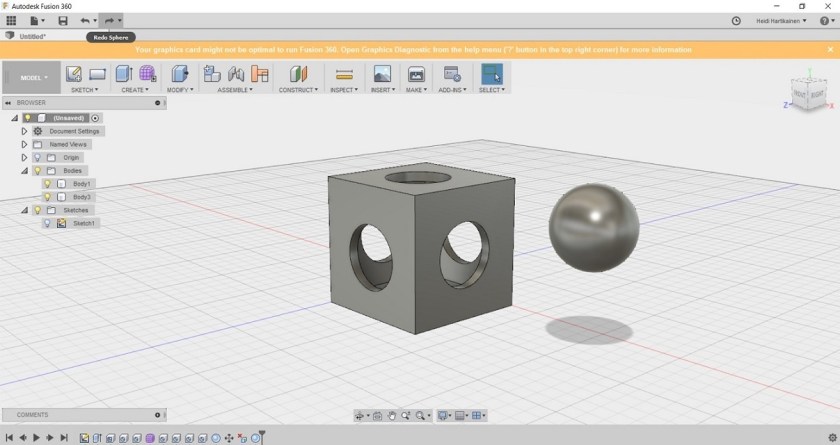This screenshot has width=840, height=445.
Task: Toggle the Origin folder visibility bulb
Action: (x=37, y=157)
